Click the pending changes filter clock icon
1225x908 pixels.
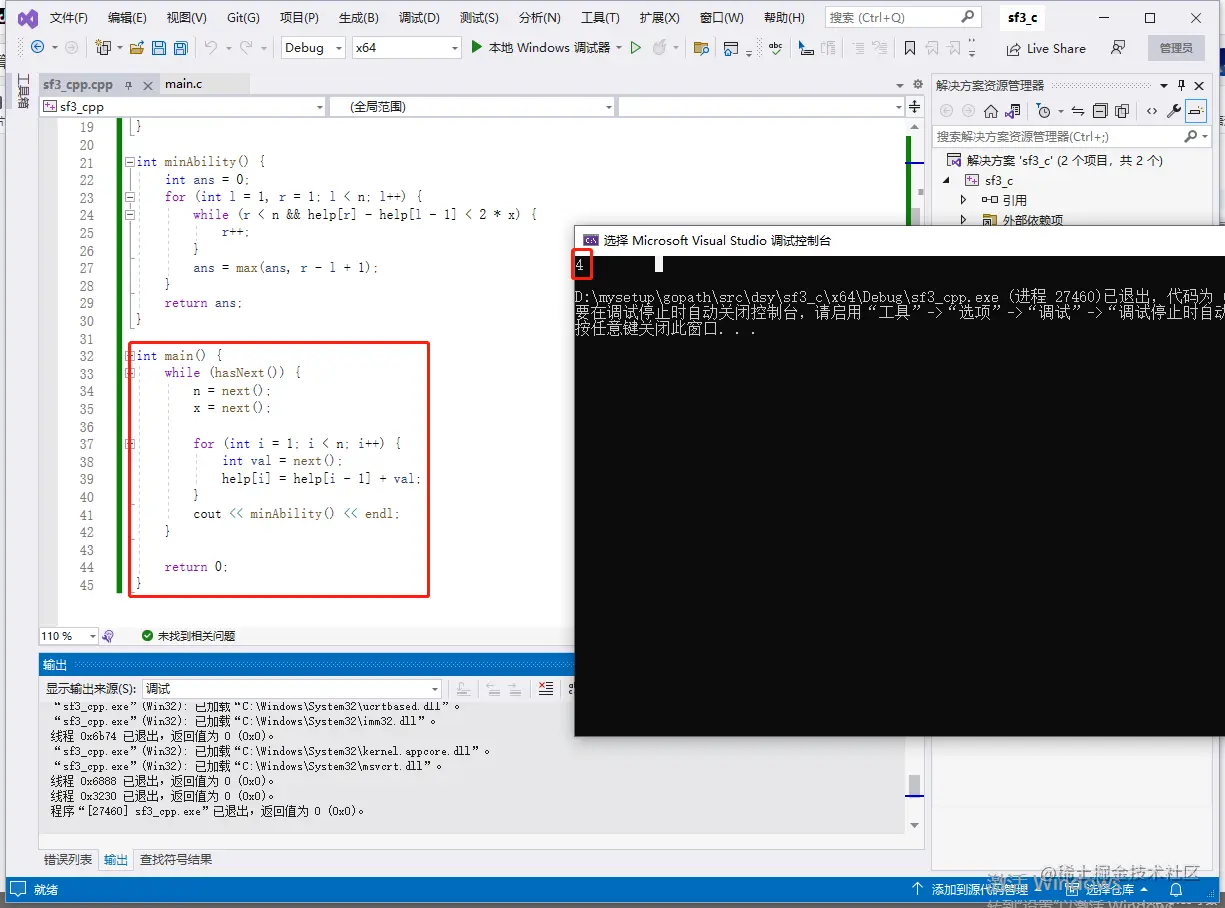coord(1043,111)
